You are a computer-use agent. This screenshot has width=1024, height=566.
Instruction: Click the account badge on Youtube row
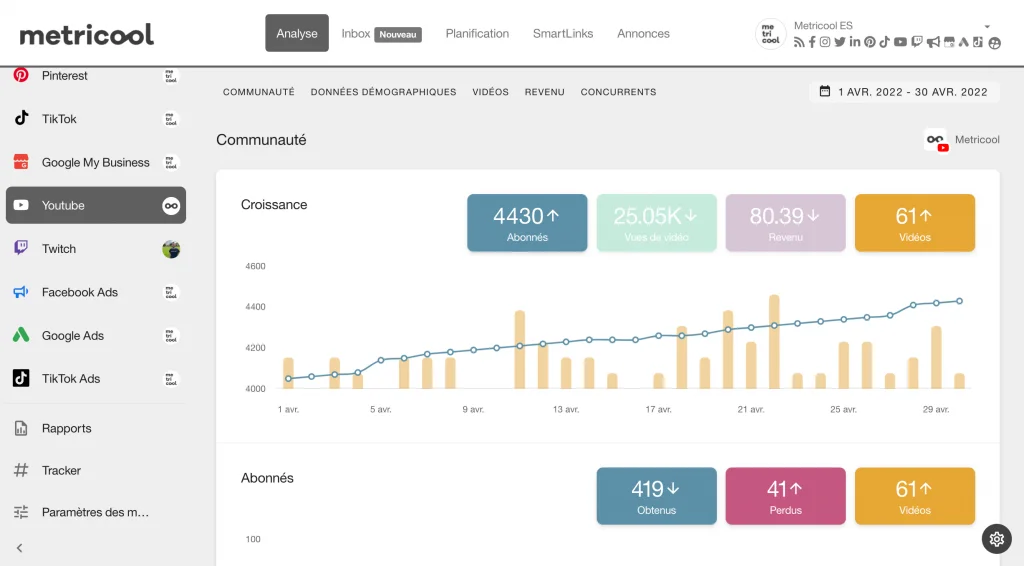pos(171,206)
